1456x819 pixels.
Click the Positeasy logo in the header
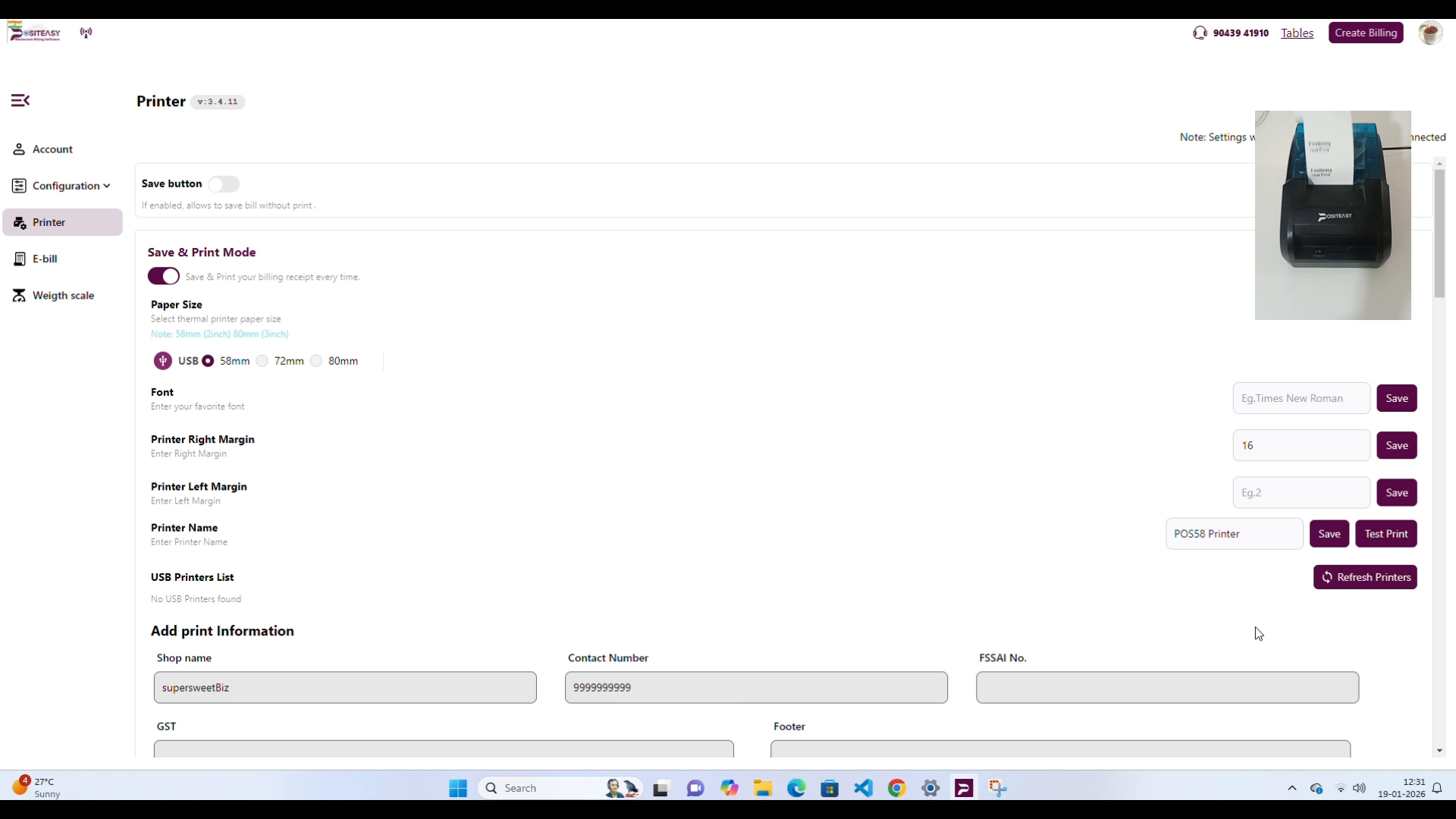(35, 33)
